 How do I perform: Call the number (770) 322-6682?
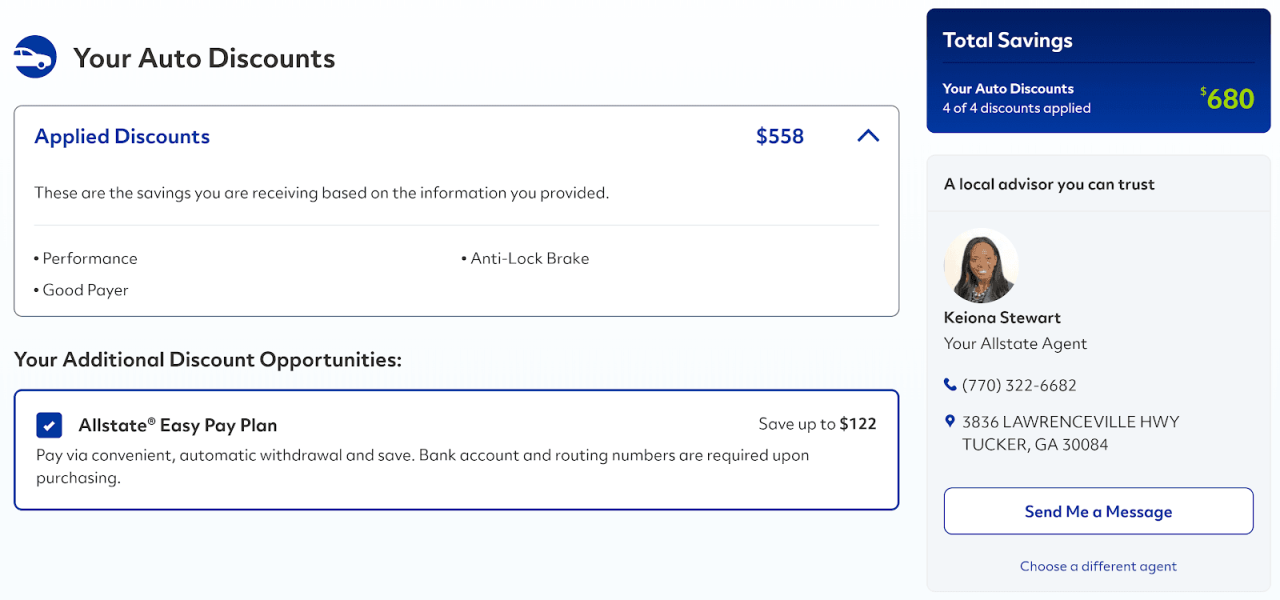1020,384
